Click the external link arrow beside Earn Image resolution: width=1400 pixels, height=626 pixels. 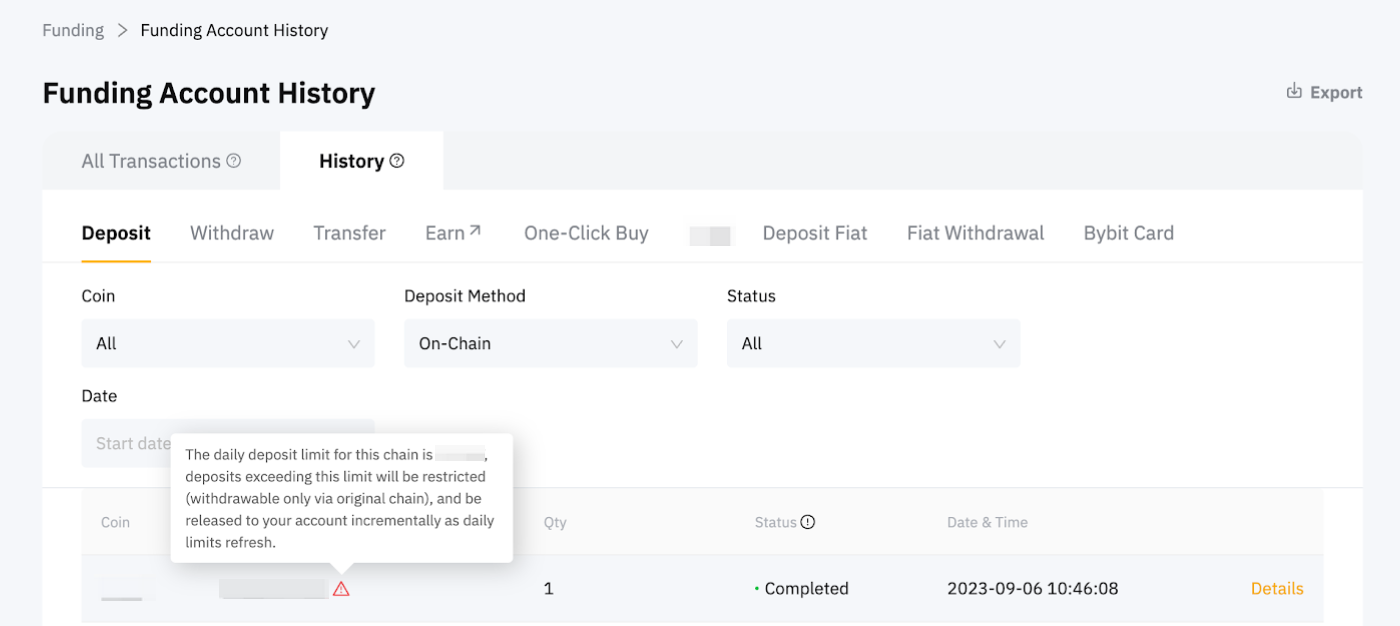tap(475, 231)
